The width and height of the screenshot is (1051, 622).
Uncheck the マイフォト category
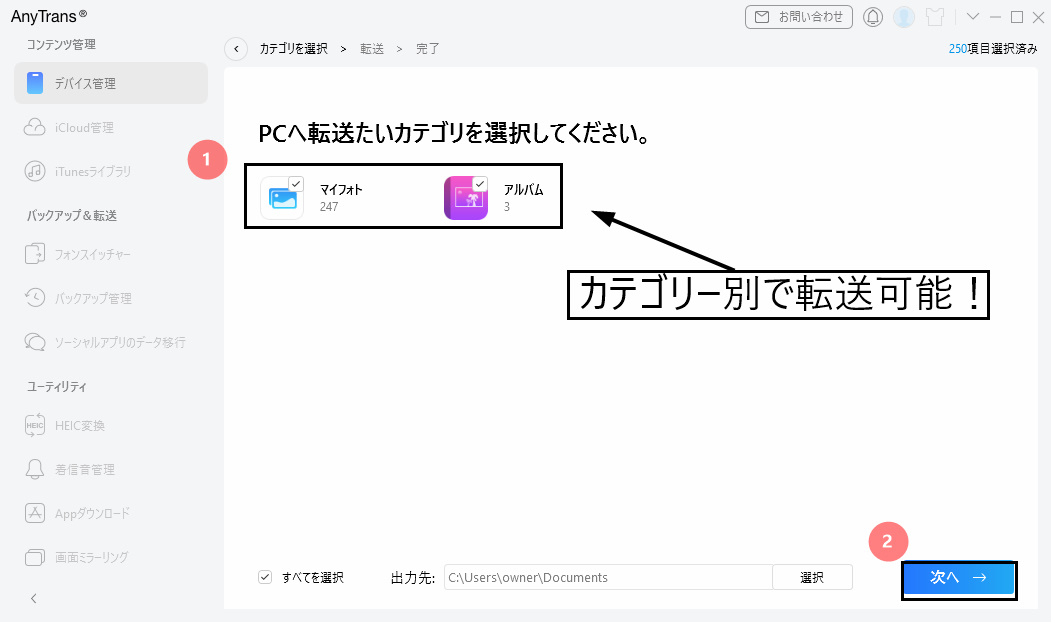(x=295, y=184)
